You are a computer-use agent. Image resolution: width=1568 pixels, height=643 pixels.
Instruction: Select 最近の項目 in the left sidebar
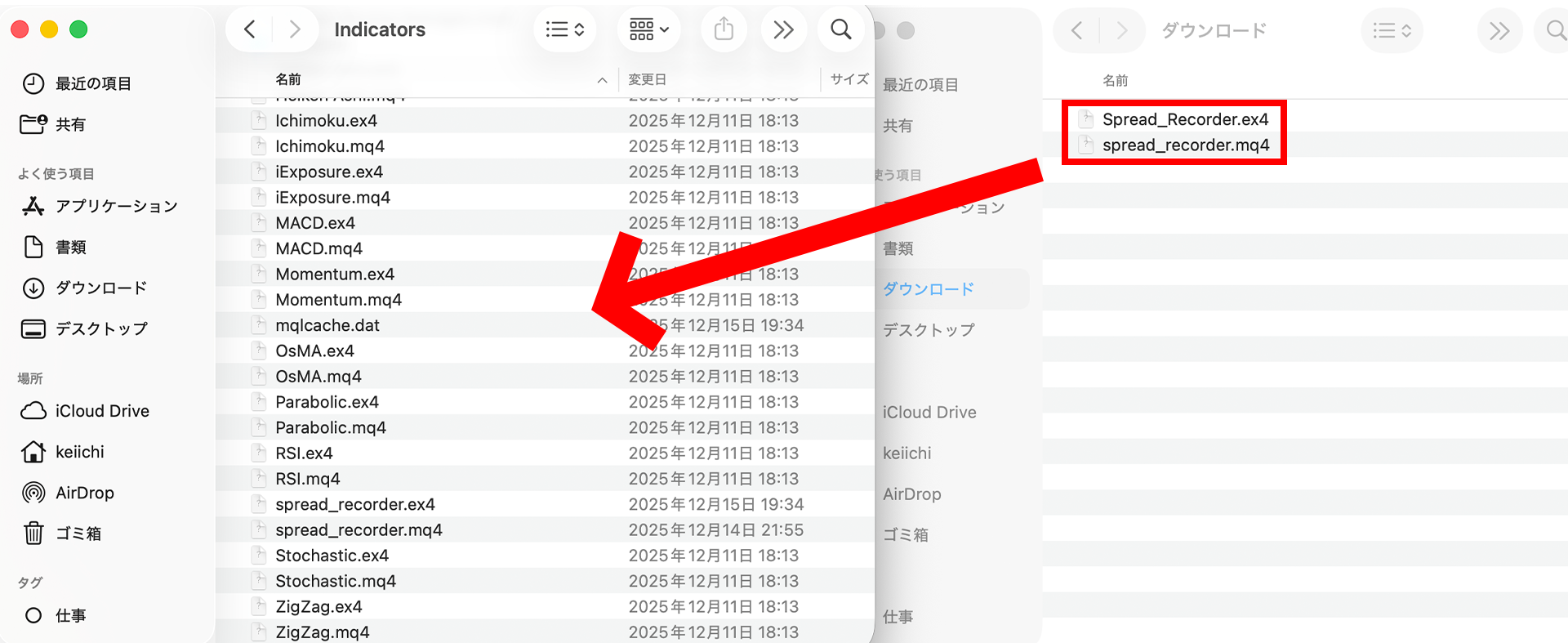92,83
